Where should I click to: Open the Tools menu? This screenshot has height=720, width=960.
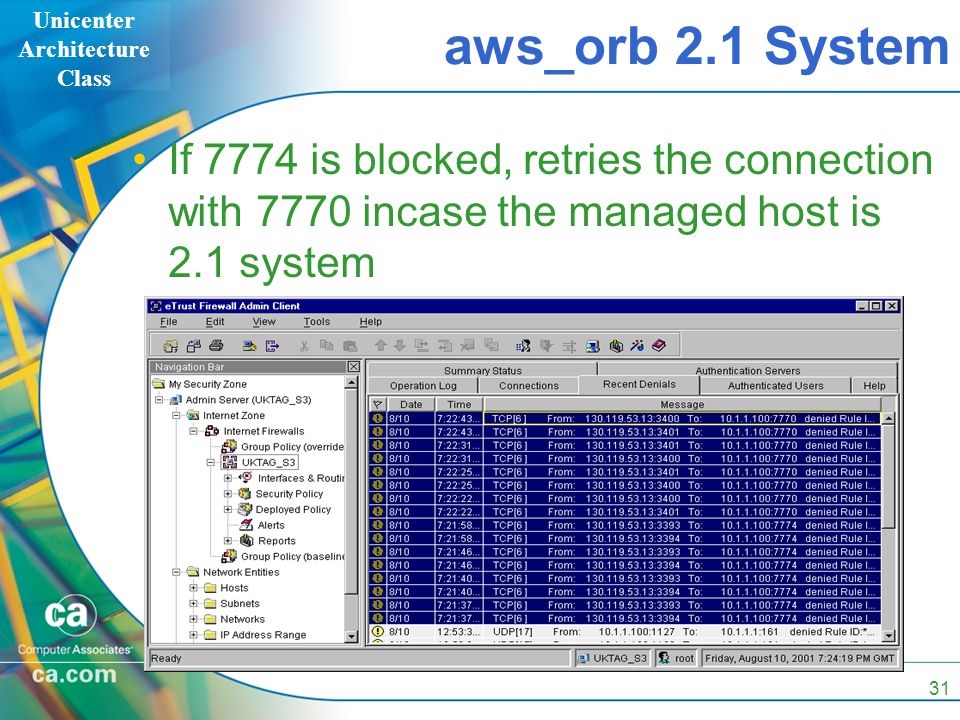[x=317, y=321]
